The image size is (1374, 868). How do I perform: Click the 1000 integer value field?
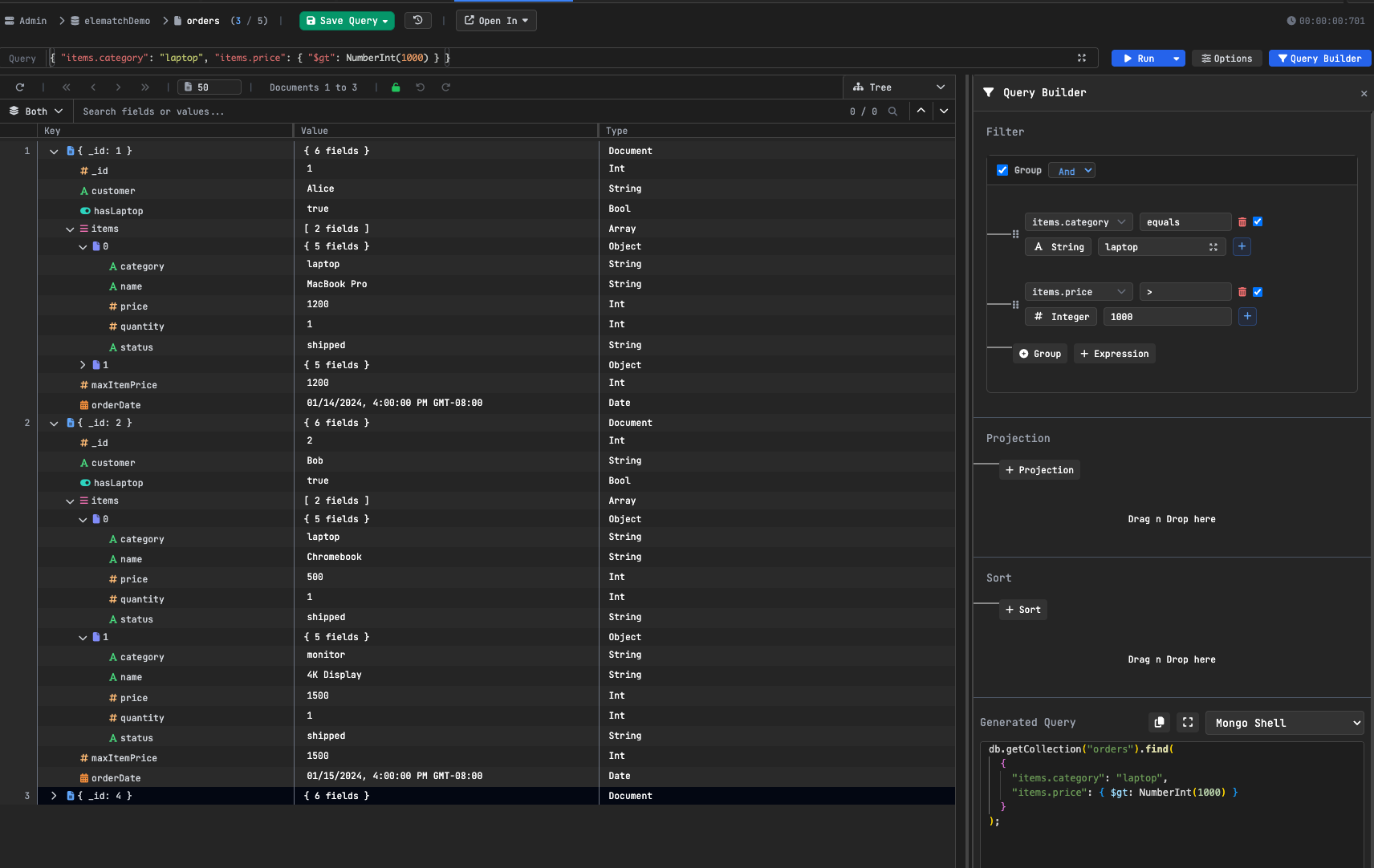click(x=1167, y=317)
